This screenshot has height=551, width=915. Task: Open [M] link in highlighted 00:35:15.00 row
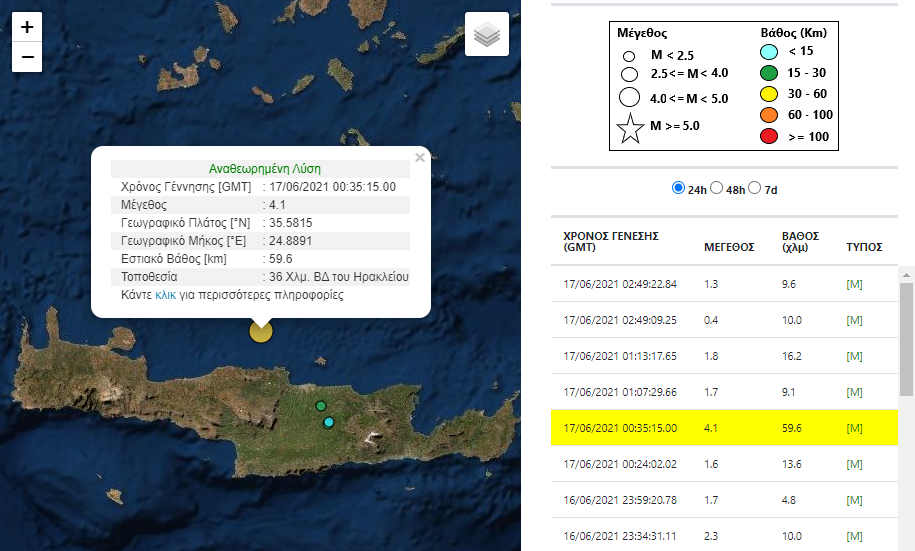tap(854, 428)
